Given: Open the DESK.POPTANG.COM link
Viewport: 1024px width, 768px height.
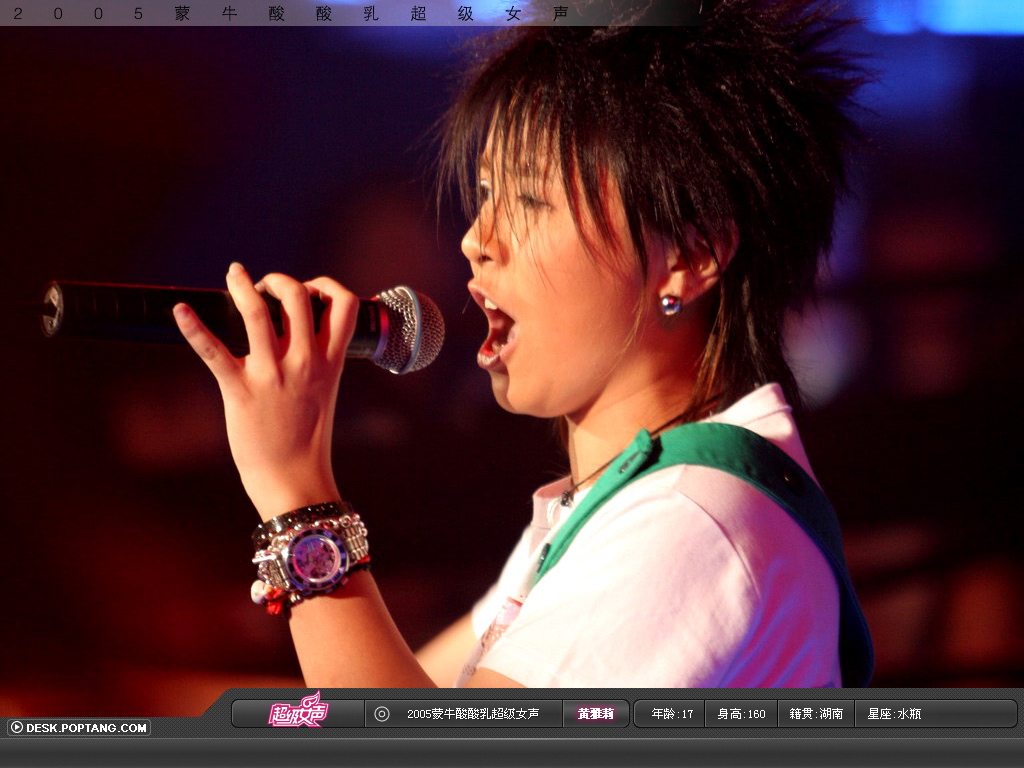Looking at the screenshot, I should tap(86, 728).
